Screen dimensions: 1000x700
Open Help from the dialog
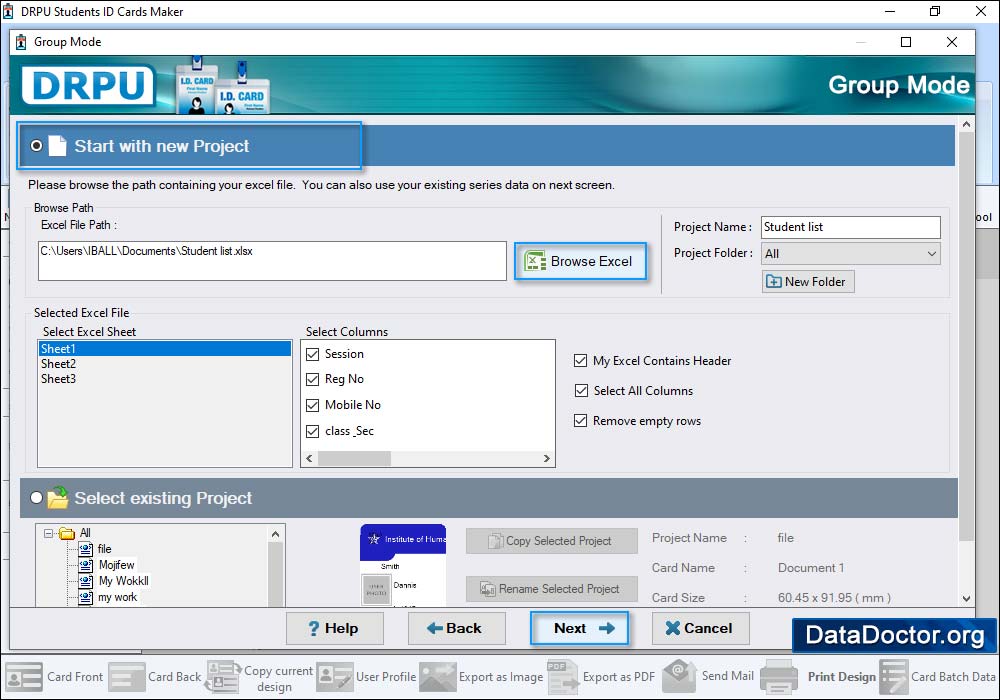[x=335, y=629]
